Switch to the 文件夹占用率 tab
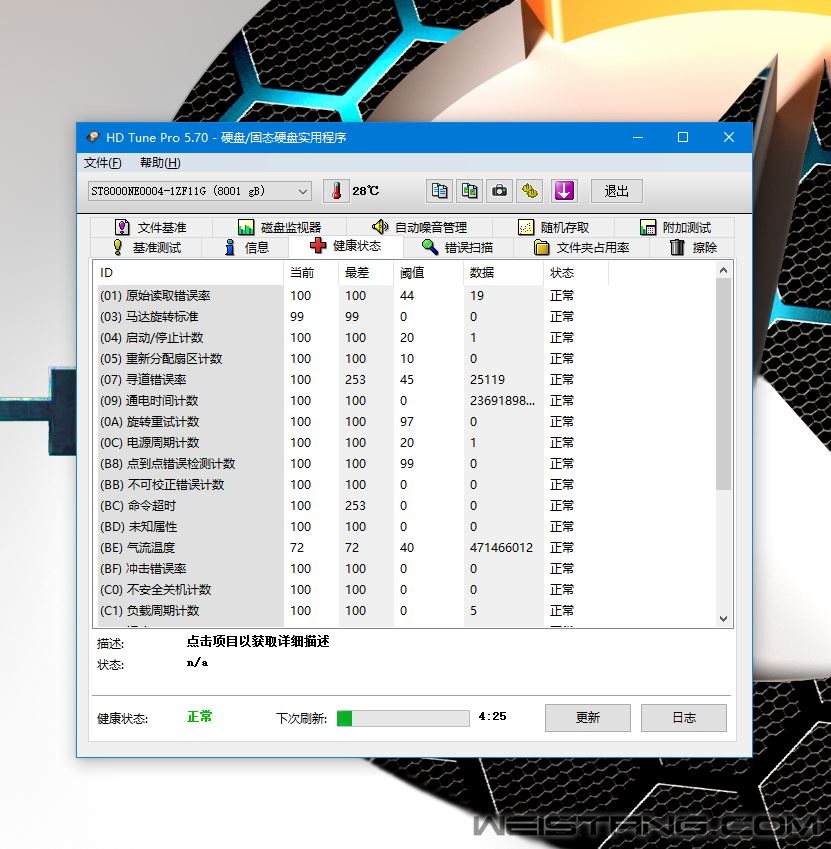831x849 pixels. [581, 247]
